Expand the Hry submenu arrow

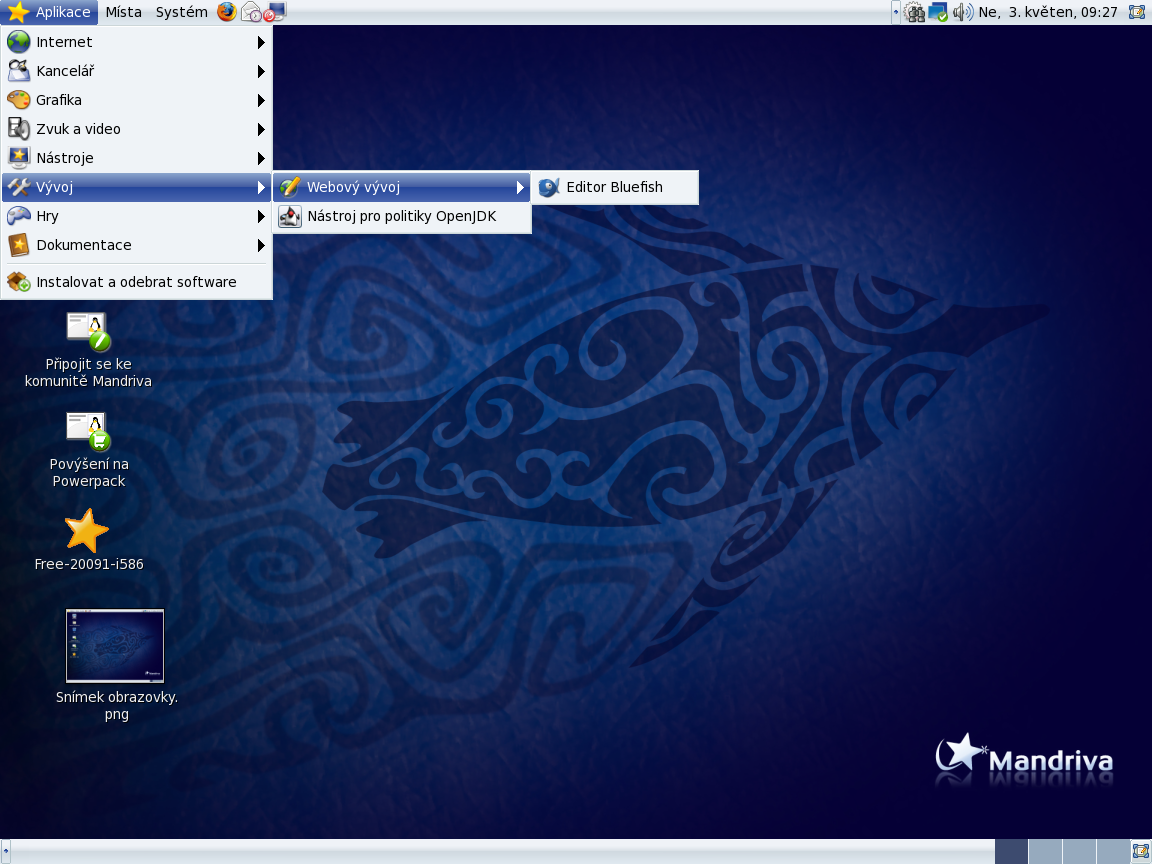click(x=261, y=217)
